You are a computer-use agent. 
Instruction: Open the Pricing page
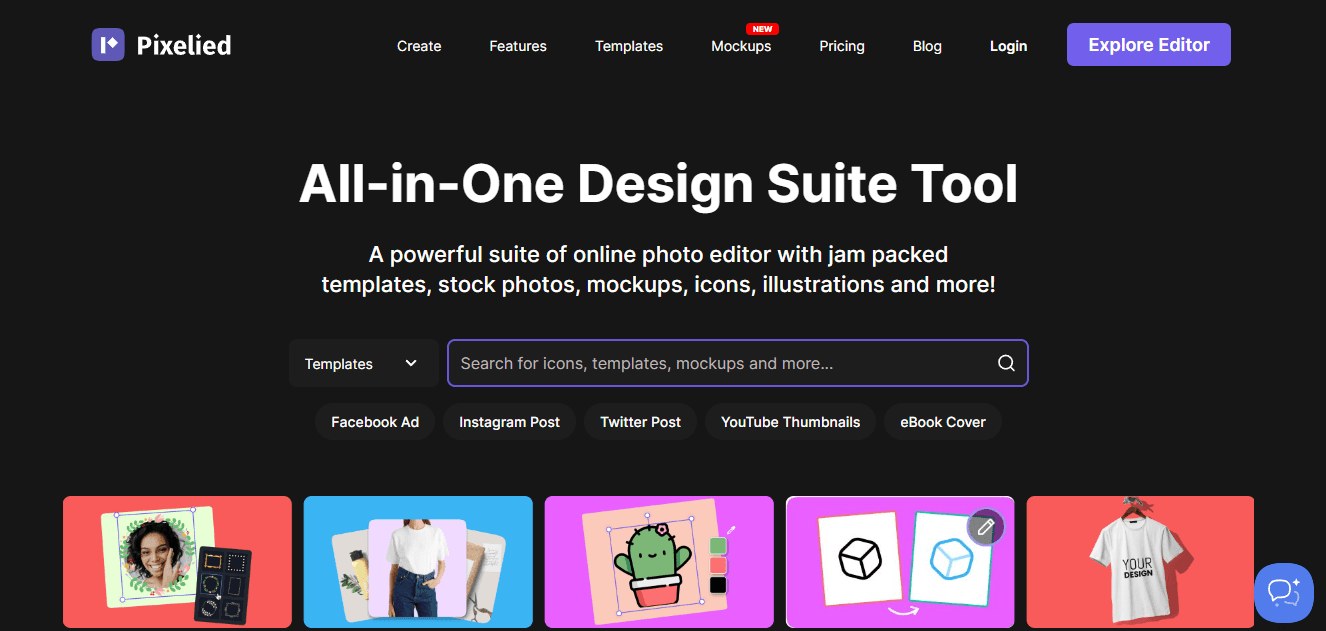coord(842,46)
